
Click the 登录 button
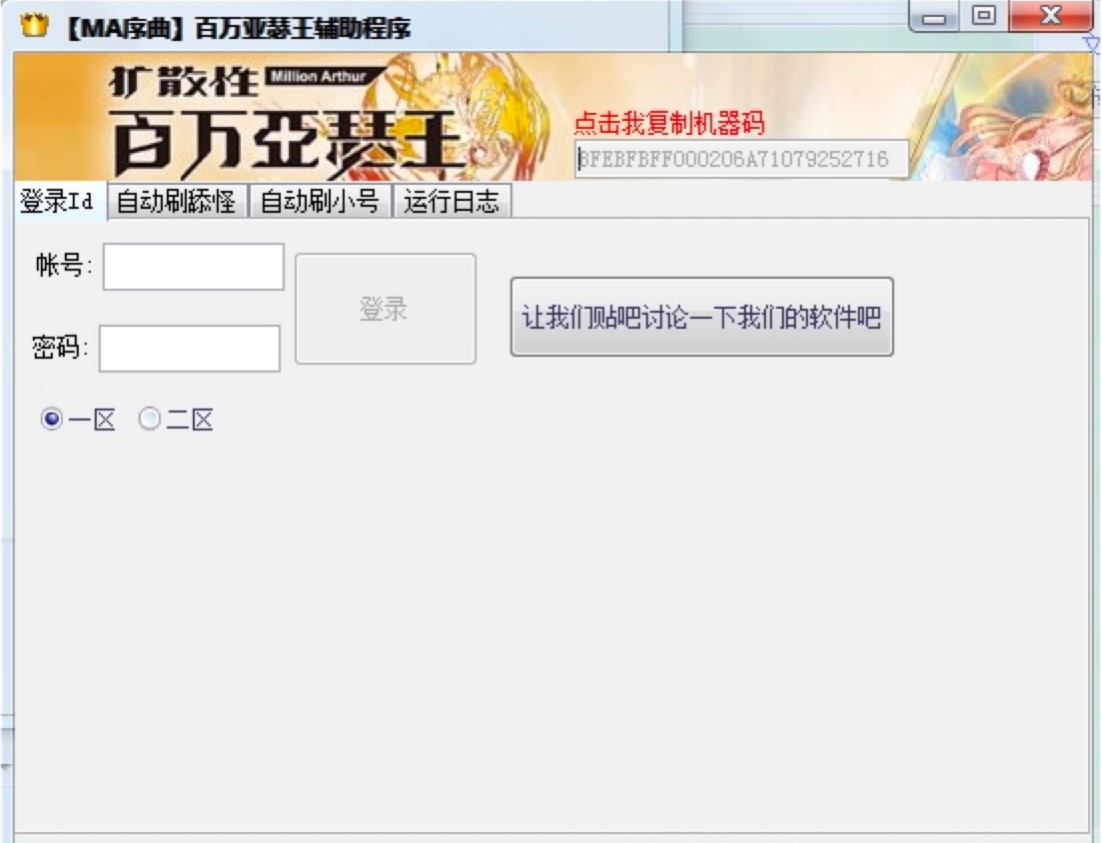pyautogui.click(x=385, y=309)
